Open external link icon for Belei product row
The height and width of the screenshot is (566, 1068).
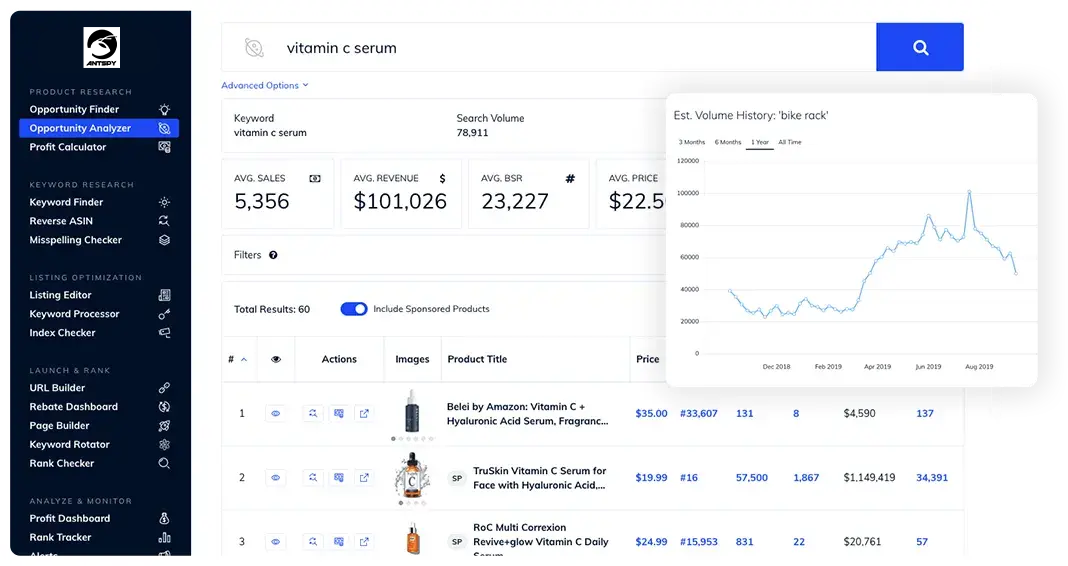pos(364,413)
